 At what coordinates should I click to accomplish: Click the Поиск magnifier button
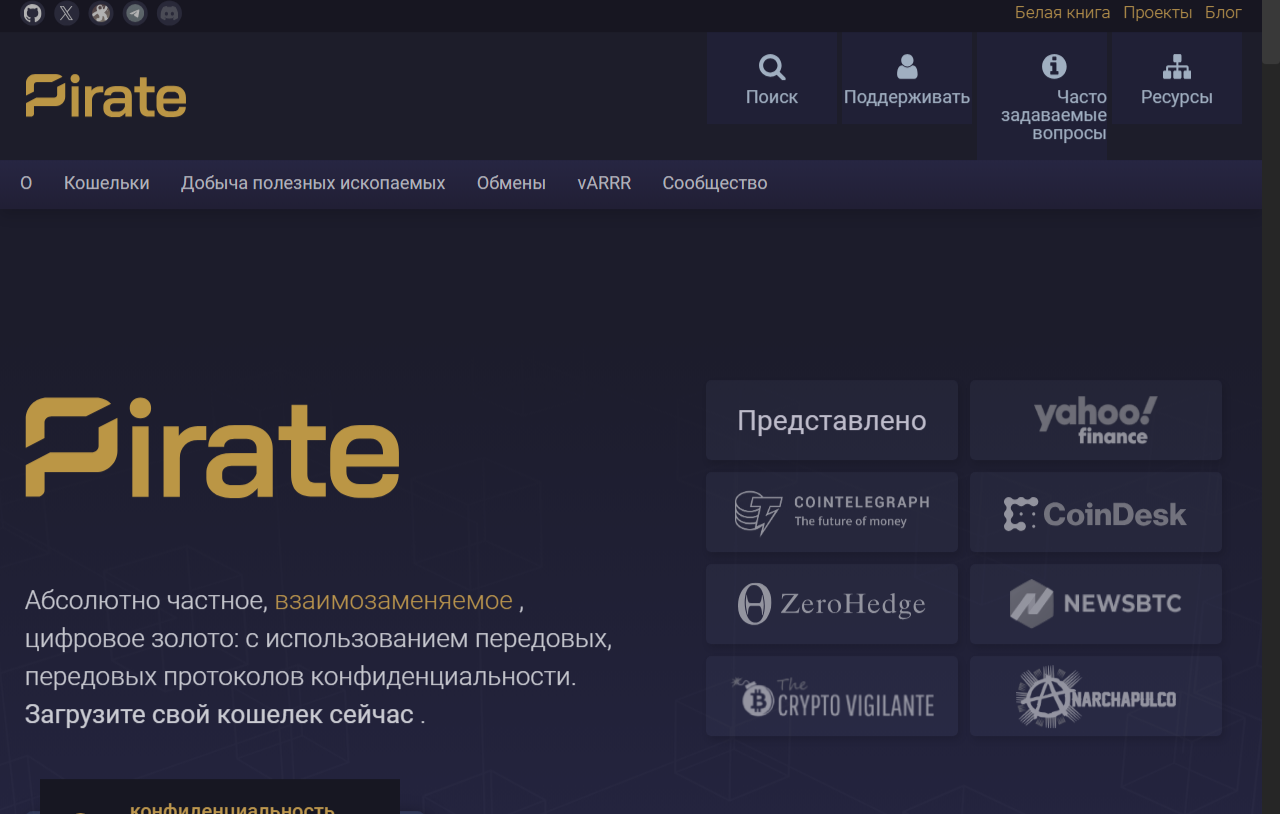[x=772, y=78]
